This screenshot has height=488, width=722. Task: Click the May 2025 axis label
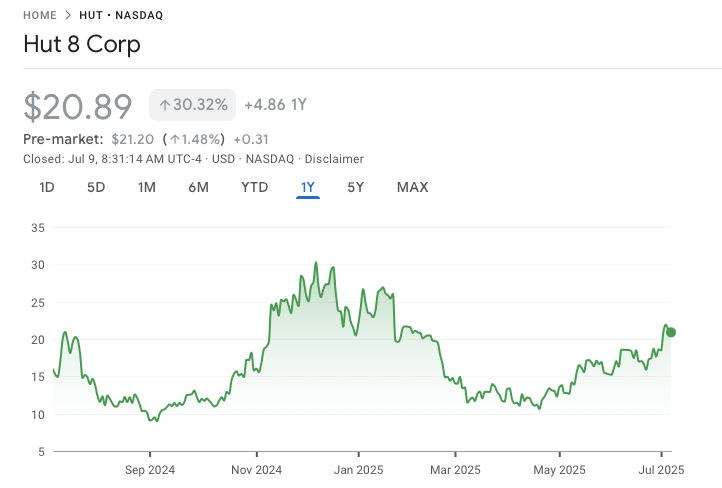(559, 470)
